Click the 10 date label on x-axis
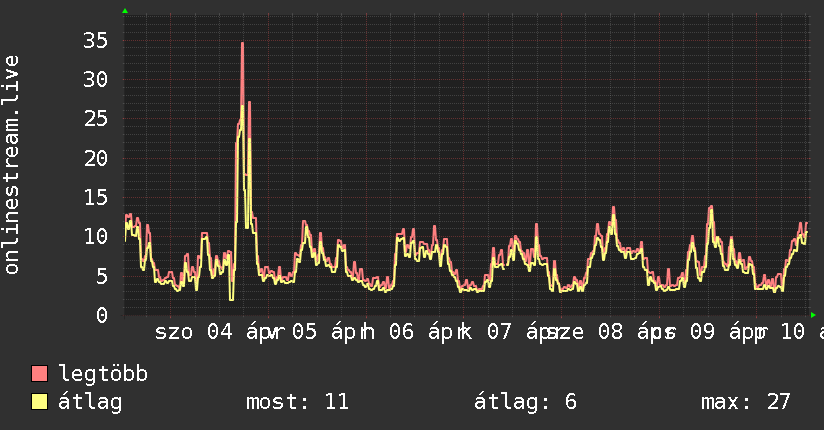Screen dimensions: 824x430 (x=792, y=332)
